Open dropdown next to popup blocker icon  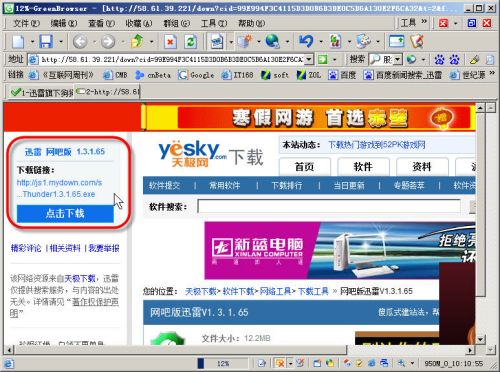pos(290,363)
